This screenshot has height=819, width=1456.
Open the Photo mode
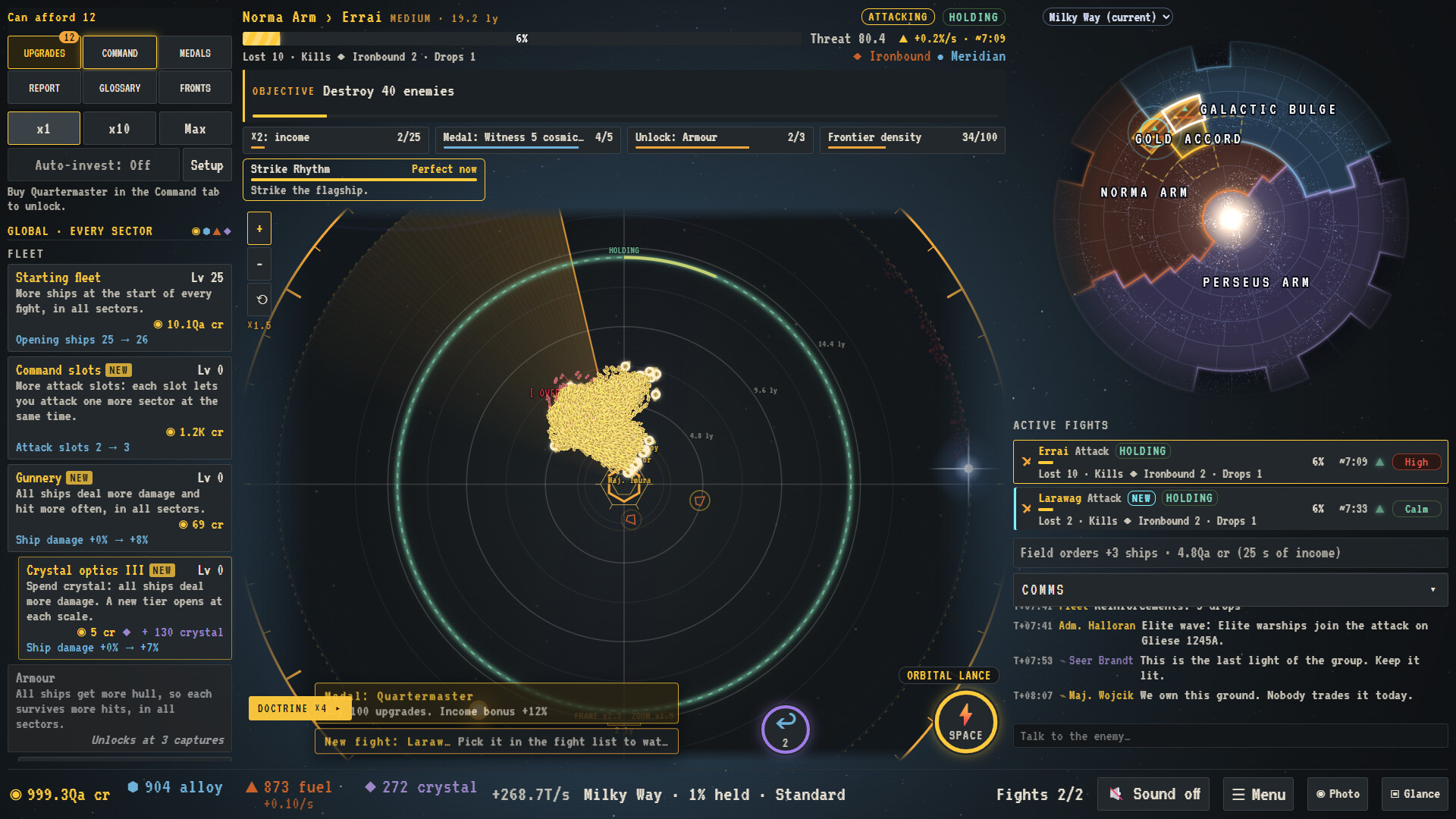[x=1338, y=794]
